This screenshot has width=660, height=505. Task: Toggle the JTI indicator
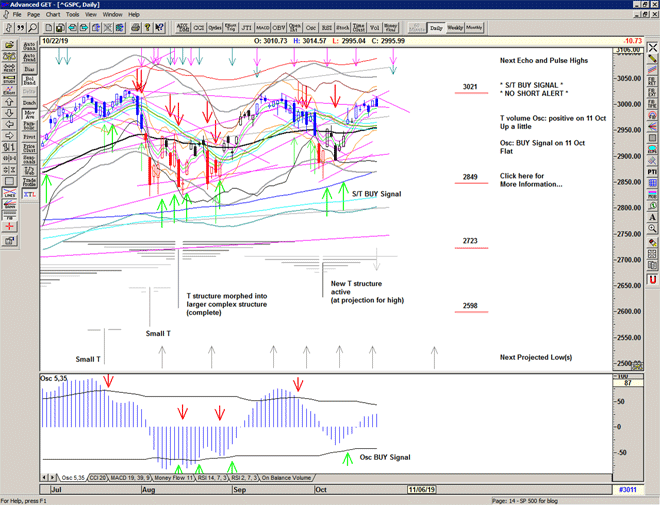pos(247,28)
